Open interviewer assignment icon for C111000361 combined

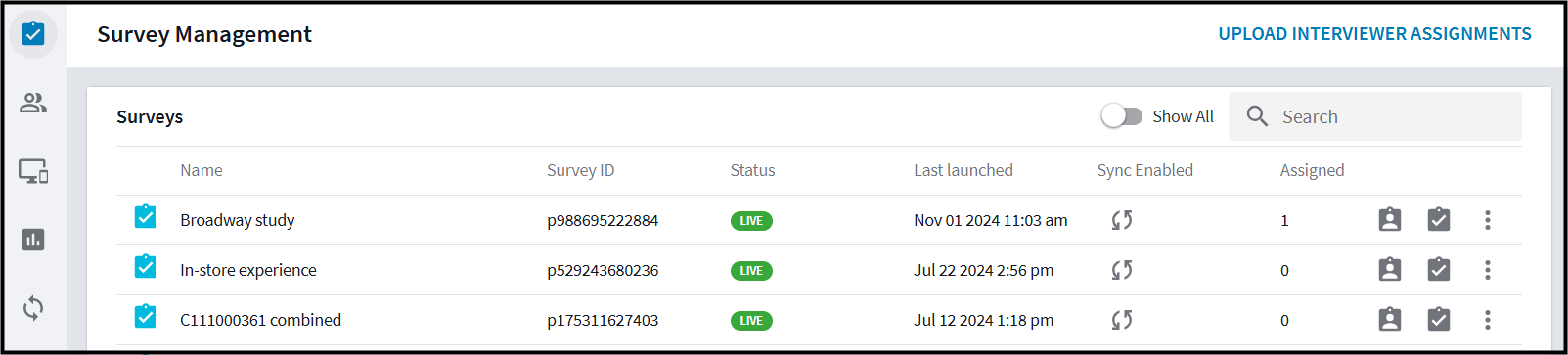coord(1390,319)
